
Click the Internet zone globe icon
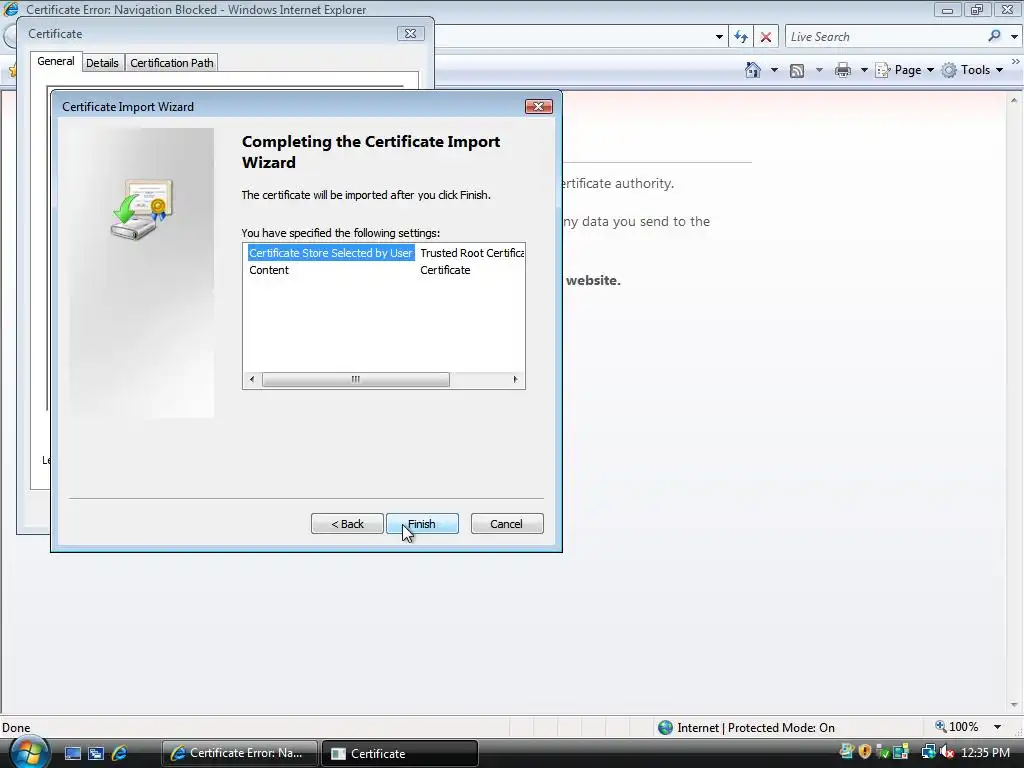tap(665, 728)
